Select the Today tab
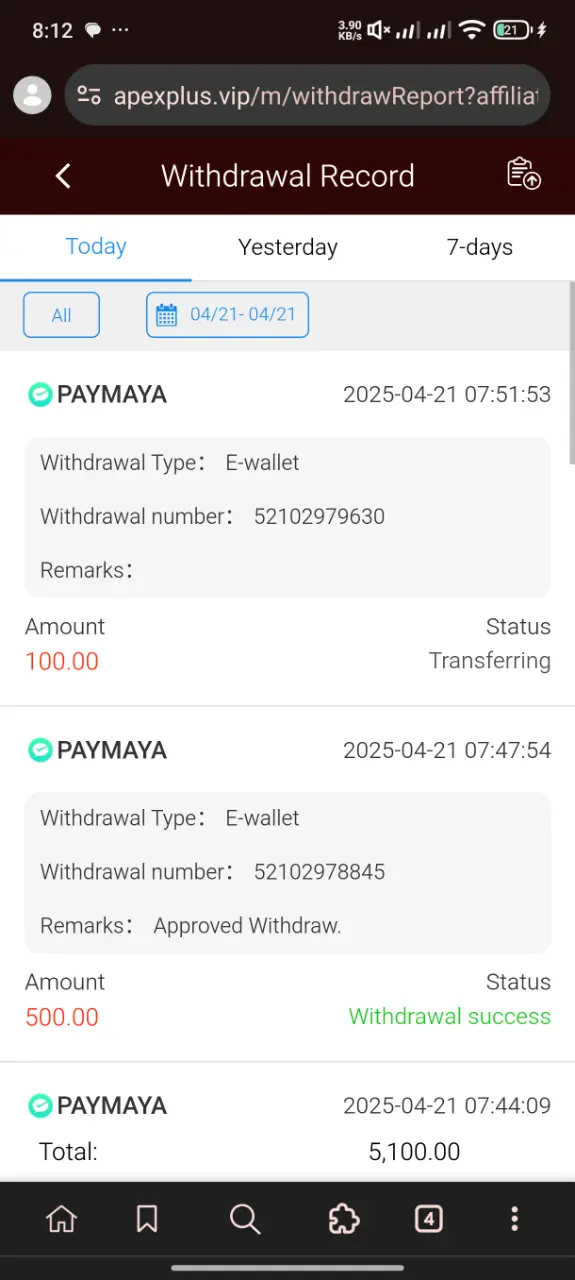The height and width of the screenshot is (1280, 575). click(x=96, y=247)
